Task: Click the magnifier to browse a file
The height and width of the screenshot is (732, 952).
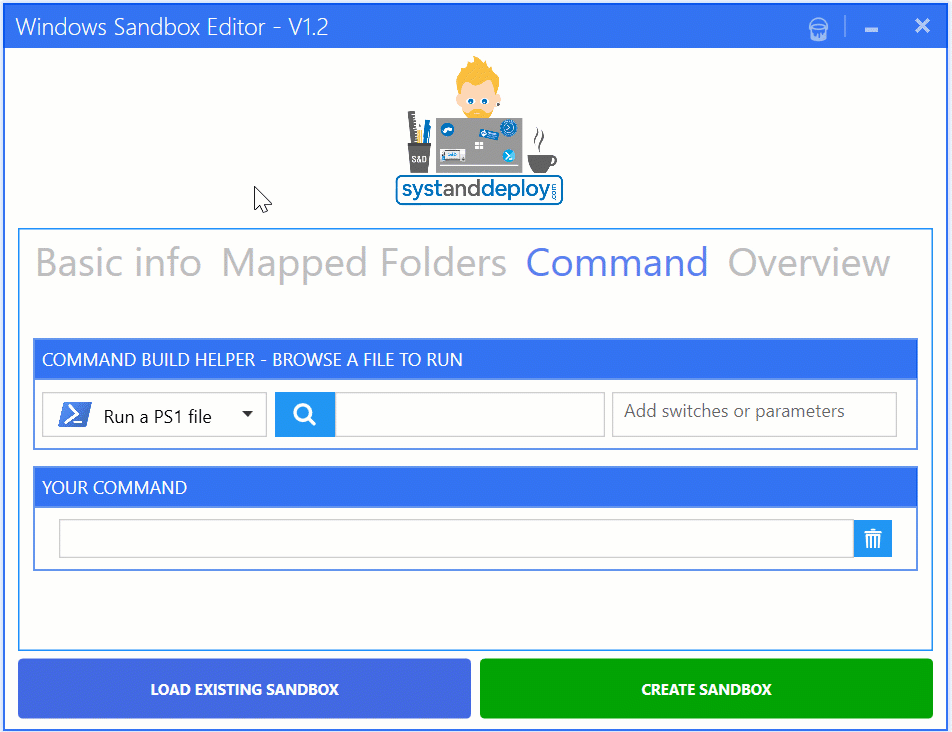Action: (x=304, y=414)
